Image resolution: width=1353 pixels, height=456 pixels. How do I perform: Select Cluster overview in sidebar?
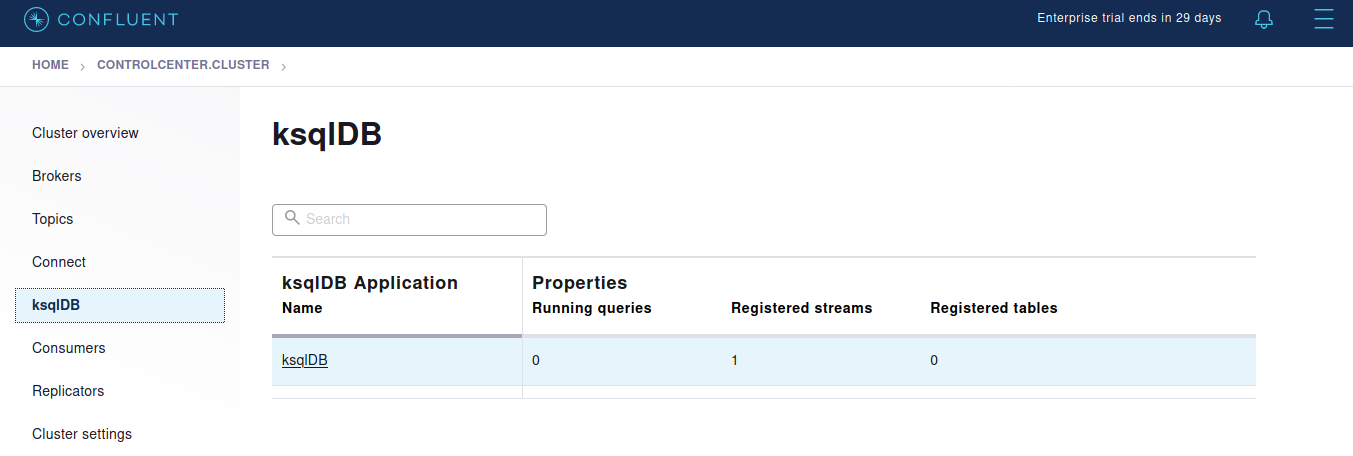pyautogui.click(x=85, y=133)
